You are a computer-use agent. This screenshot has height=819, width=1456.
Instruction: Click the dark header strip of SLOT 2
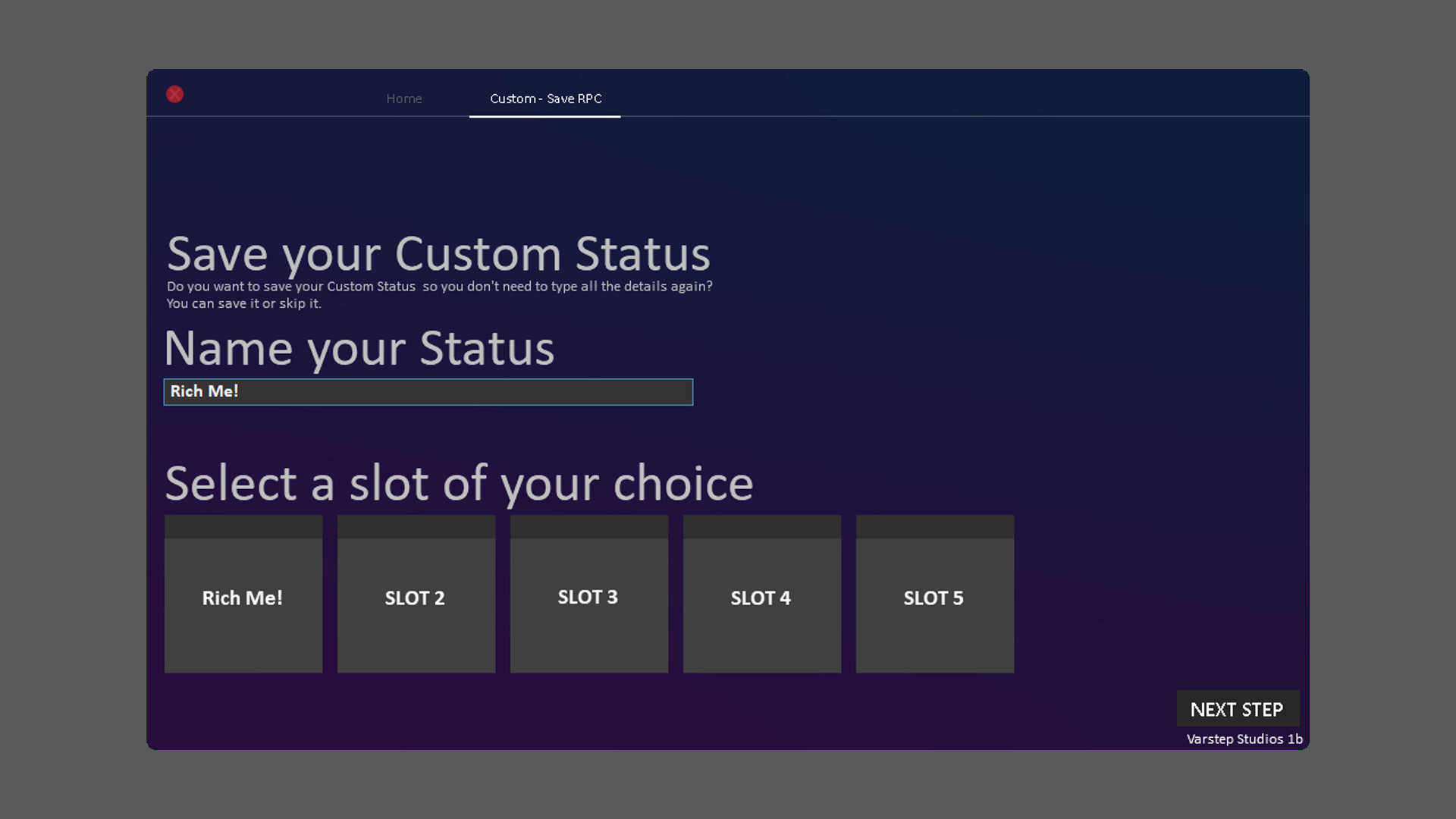[416, 527]
